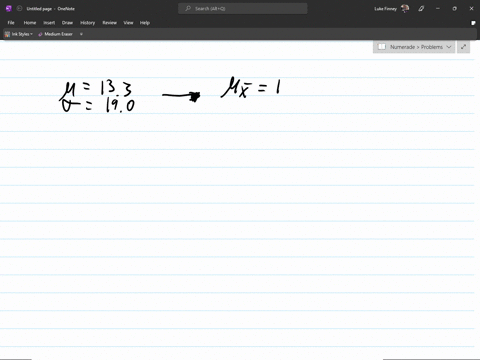Close the OneNote window
Viewport: 480px width, 360px height.
[471, 9]
